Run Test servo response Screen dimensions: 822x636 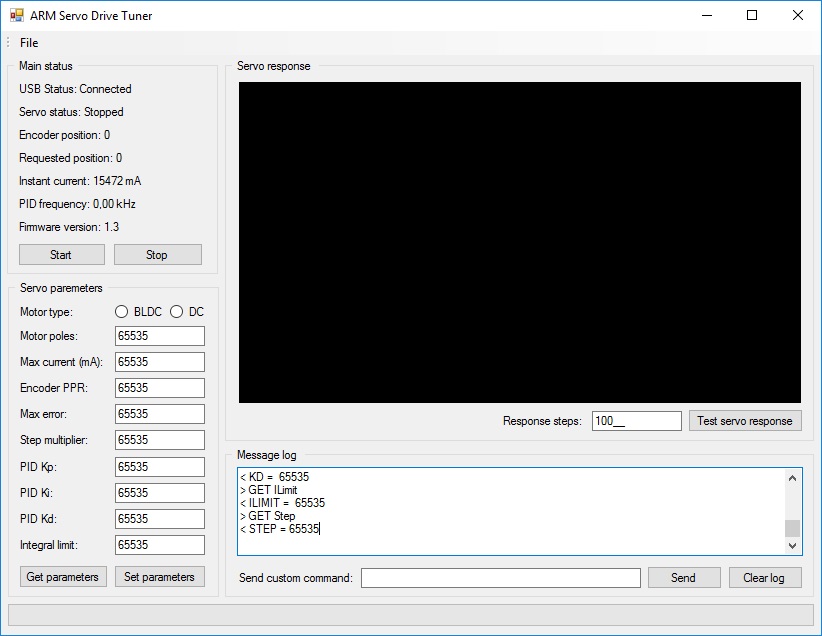[x=745, y=421]
